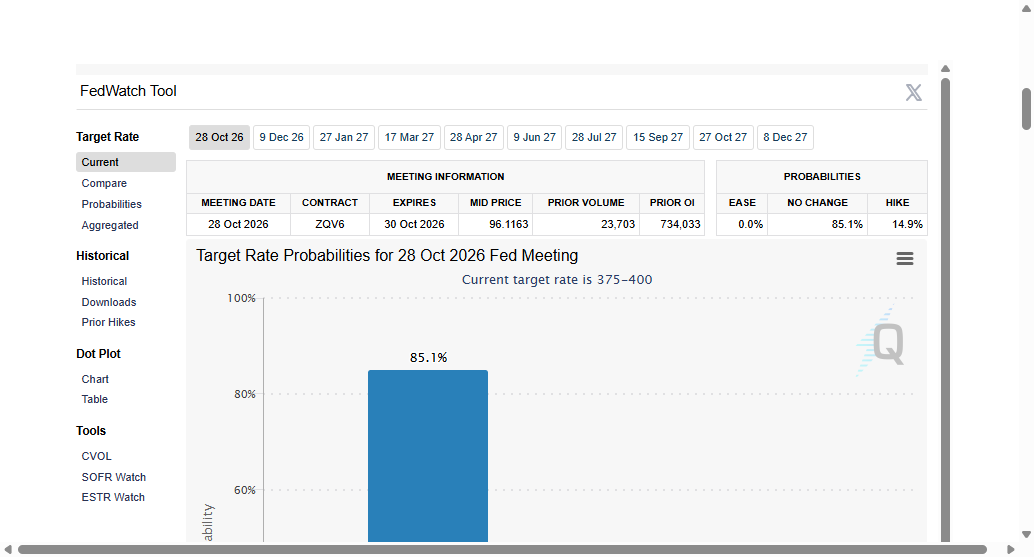Open the Compare view
Screen dimensions: 1034x557
[x=104, y=183]
